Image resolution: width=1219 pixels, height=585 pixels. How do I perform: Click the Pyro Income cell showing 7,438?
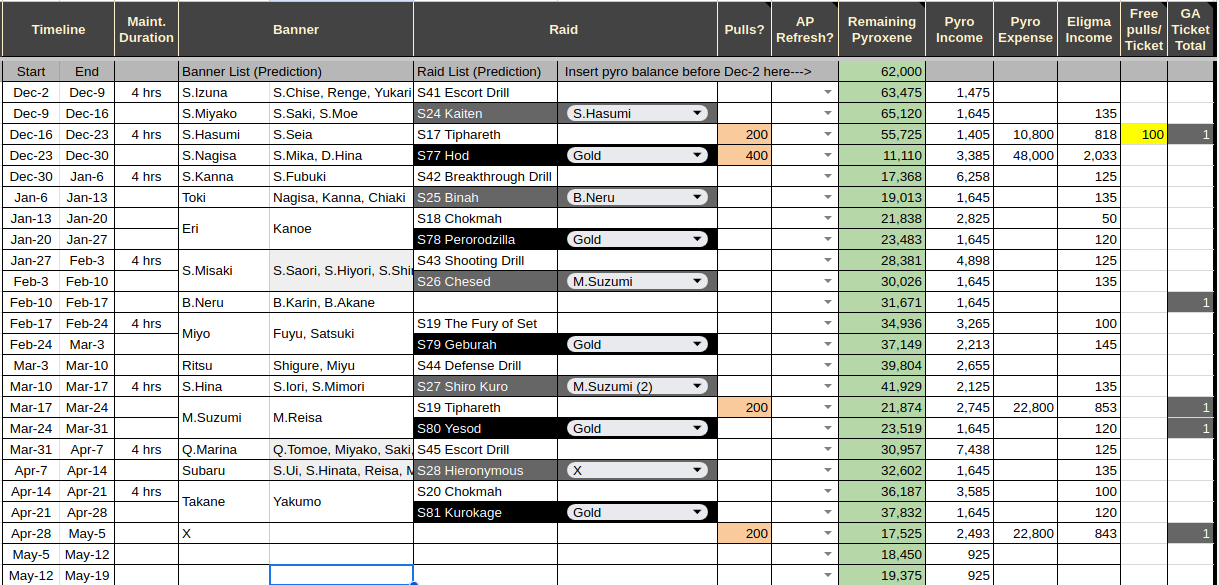(x=960, y=449)
